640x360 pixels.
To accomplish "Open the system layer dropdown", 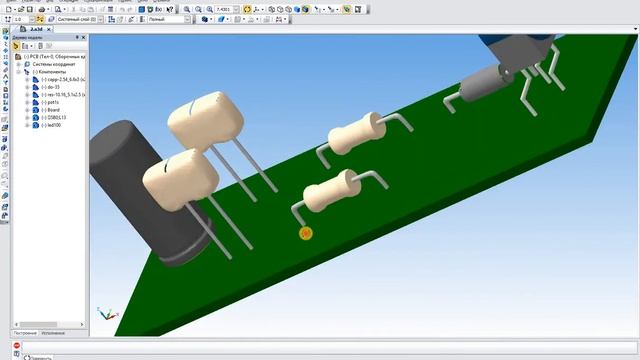I will tap(100, 19).
